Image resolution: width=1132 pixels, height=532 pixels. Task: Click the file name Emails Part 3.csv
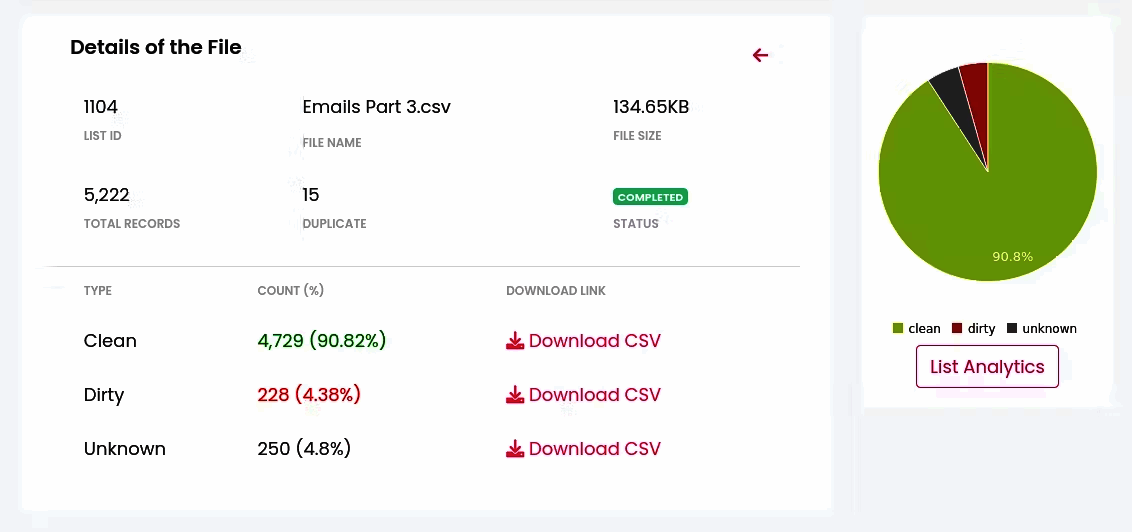click(x=376, y=107)
